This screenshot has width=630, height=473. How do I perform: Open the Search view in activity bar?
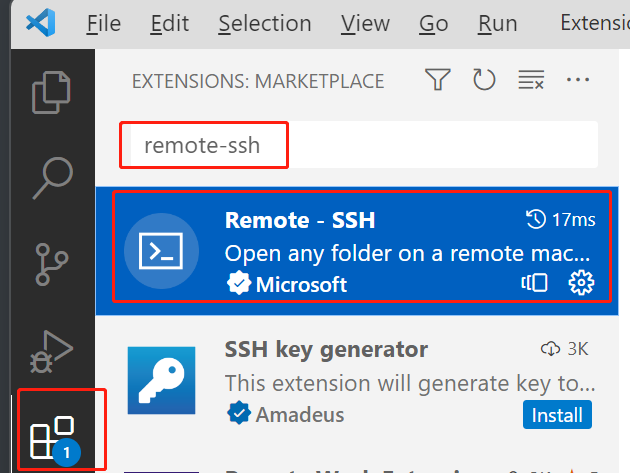coord(53,178)
